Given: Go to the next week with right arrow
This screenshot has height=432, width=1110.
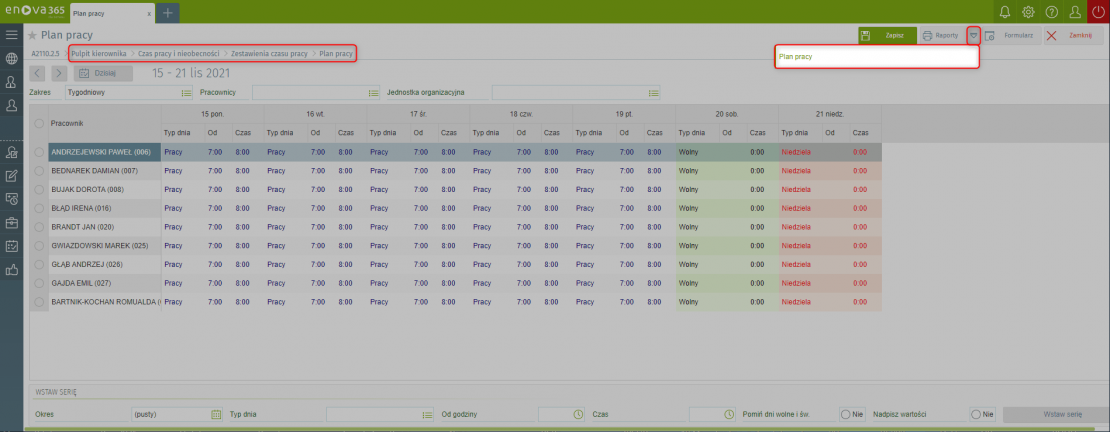Looking at the screenshot, I should [58, 73].
